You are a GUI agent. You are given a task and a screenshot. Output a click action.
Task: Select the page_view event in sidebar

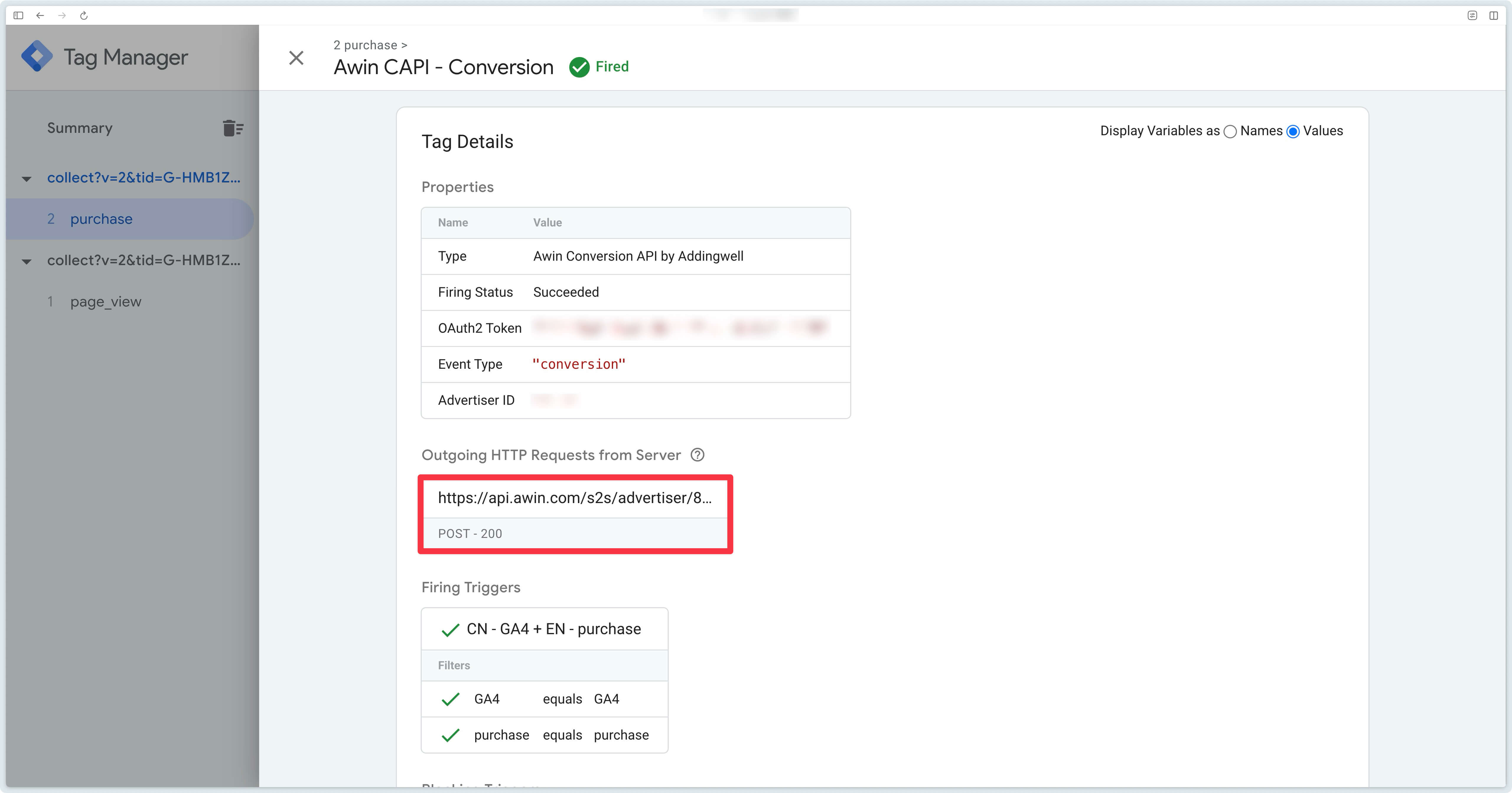106,302
